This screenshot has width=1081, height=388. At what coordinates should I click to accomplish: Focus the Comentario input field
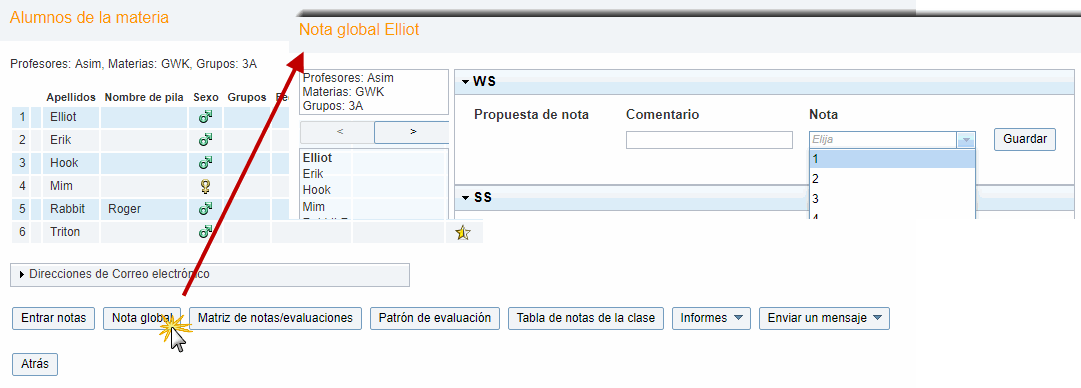click(709, 140)
